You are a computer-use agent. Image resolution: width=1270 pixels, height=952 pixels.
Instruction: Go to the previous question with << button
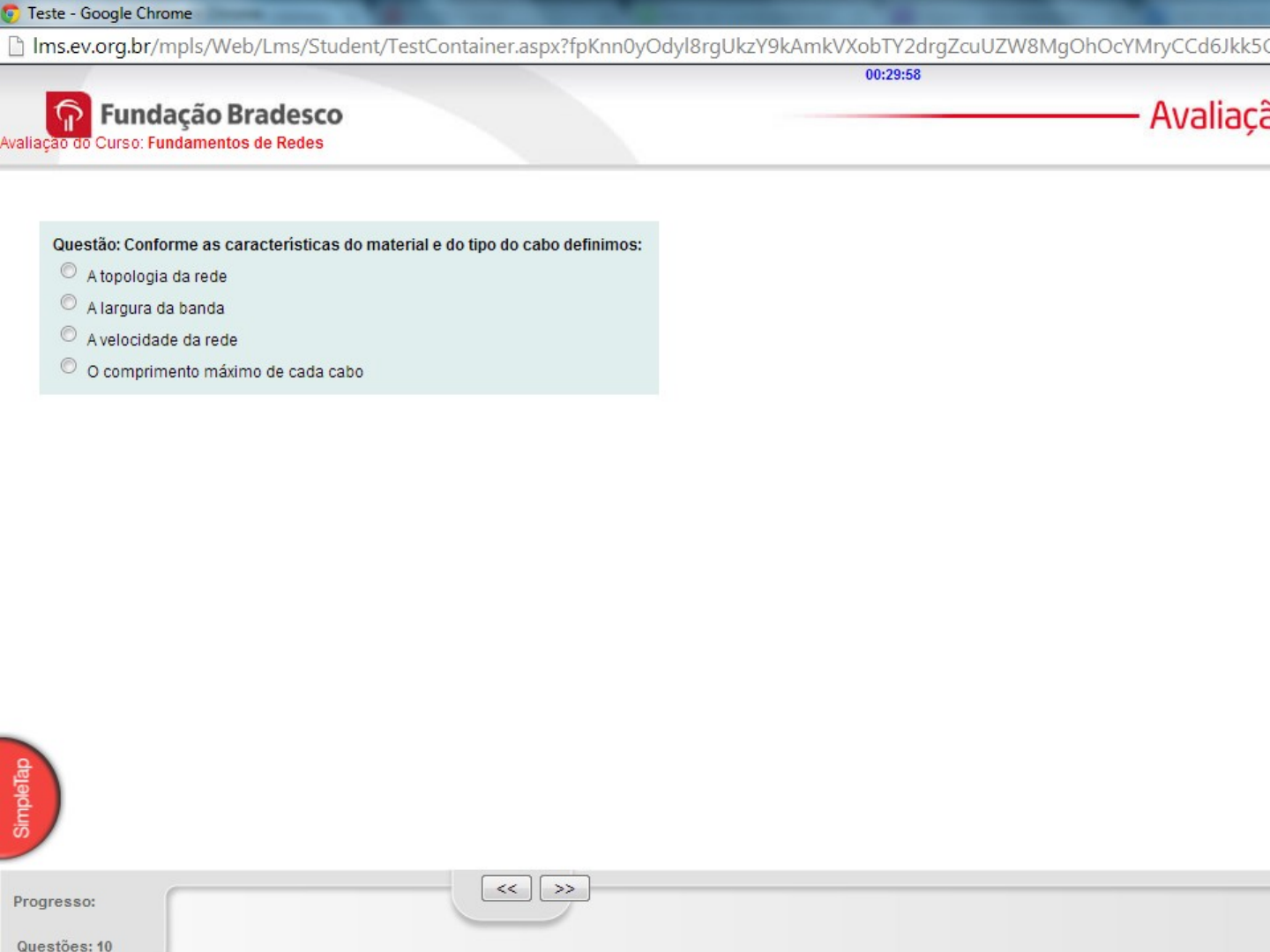click(x=506, y=889)
